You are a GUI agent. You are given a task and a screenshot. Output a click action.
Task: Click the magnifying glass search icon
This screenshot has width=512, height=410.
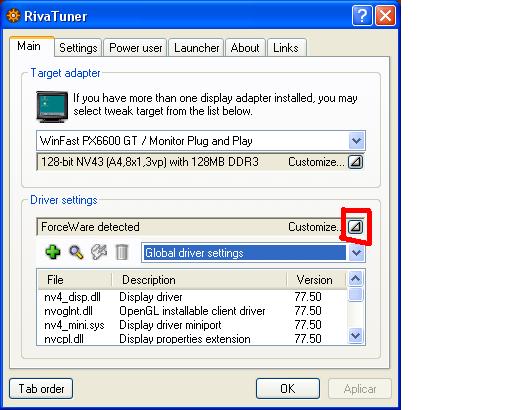tap(76, 252)
